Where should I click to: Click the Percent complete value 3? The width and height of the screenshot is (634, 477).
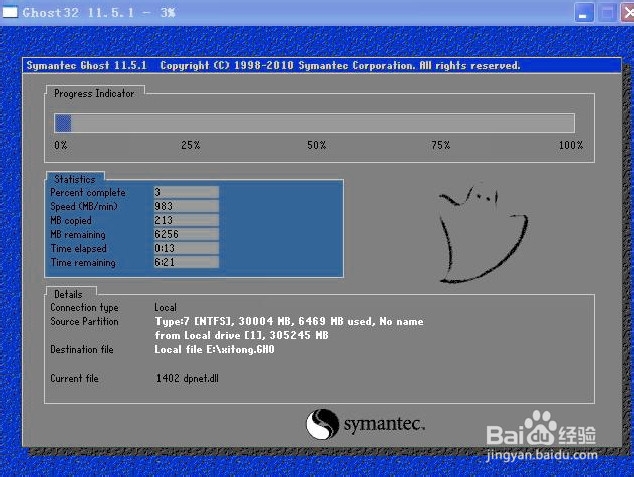coord(186,192)
